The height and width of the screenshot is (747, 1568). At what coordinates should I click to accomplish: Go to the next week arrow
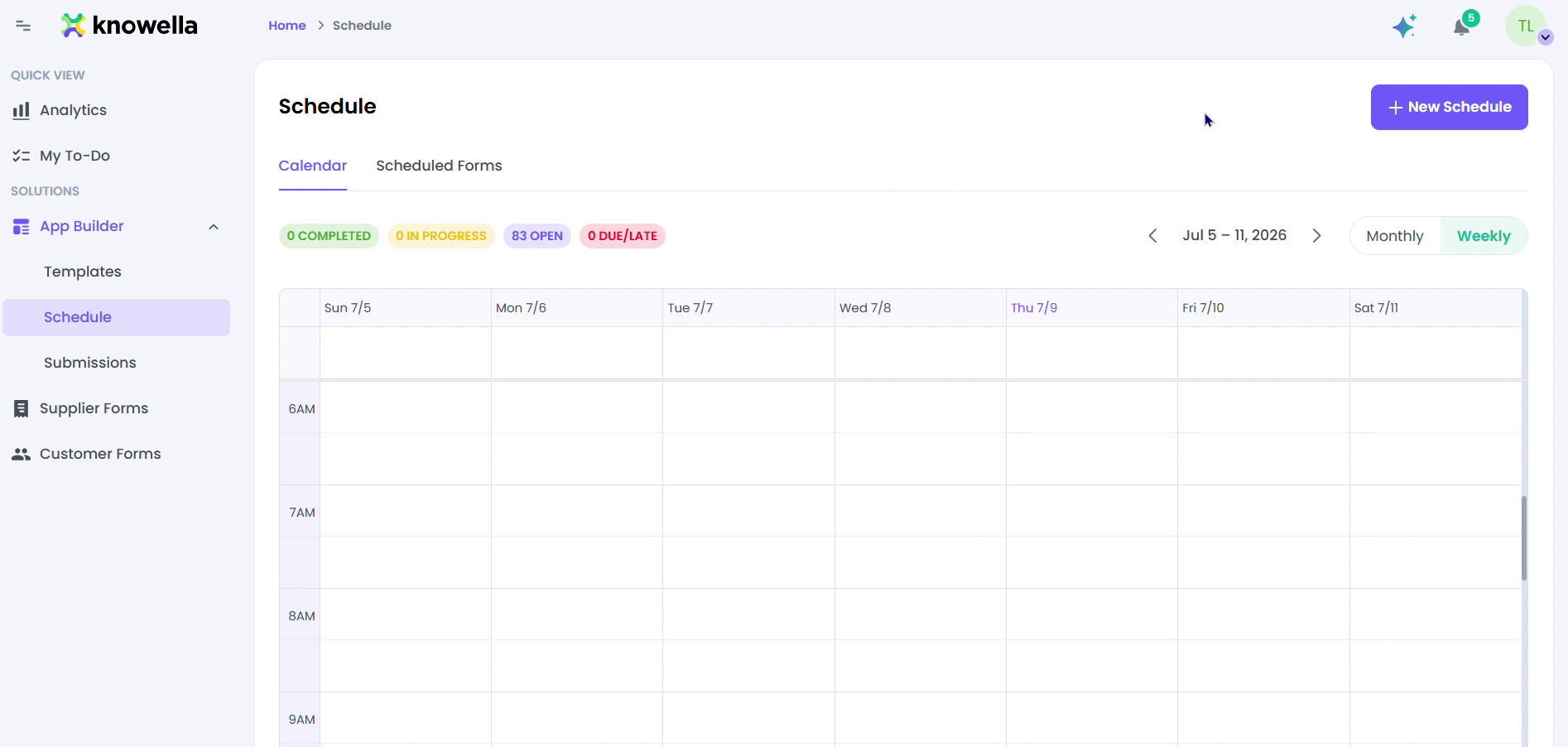1317,236
